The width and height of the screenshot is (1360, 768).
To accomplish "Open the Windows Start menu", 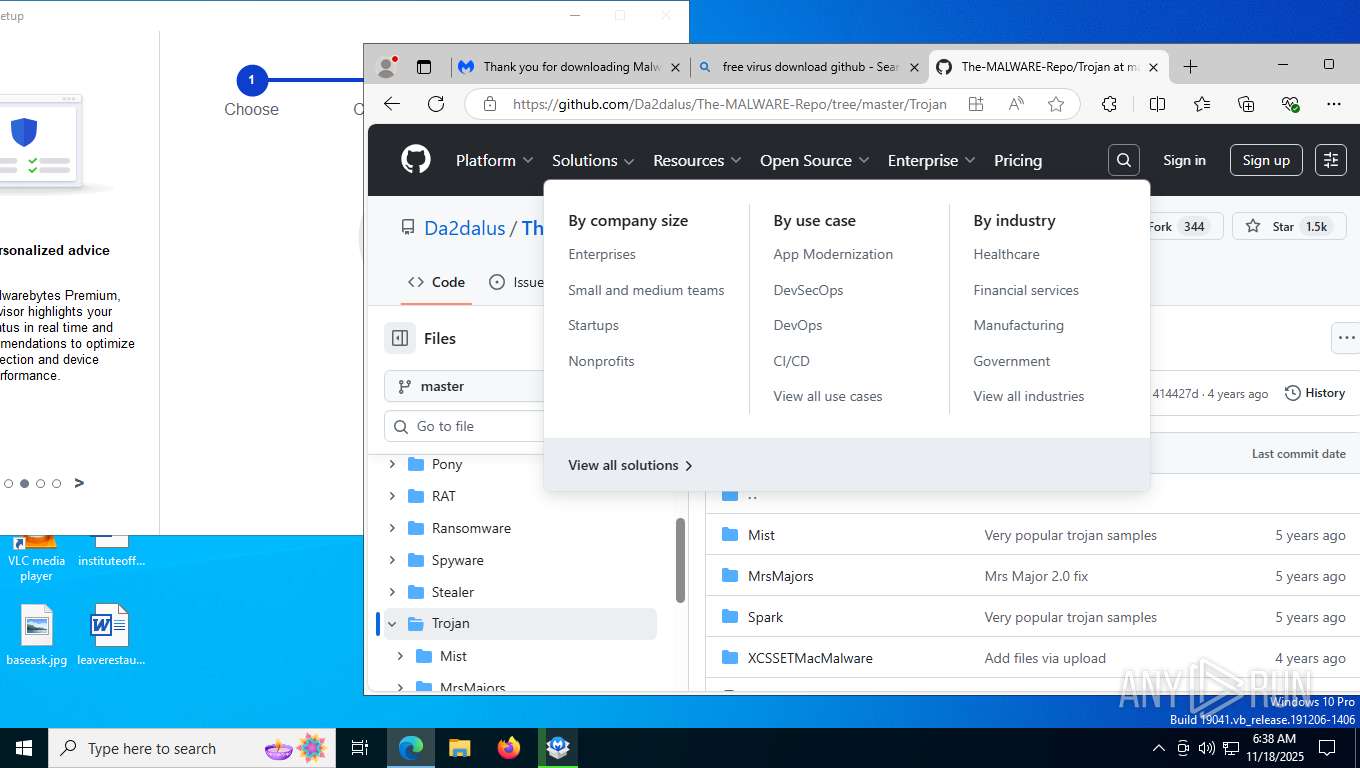I will coord(24,747).
